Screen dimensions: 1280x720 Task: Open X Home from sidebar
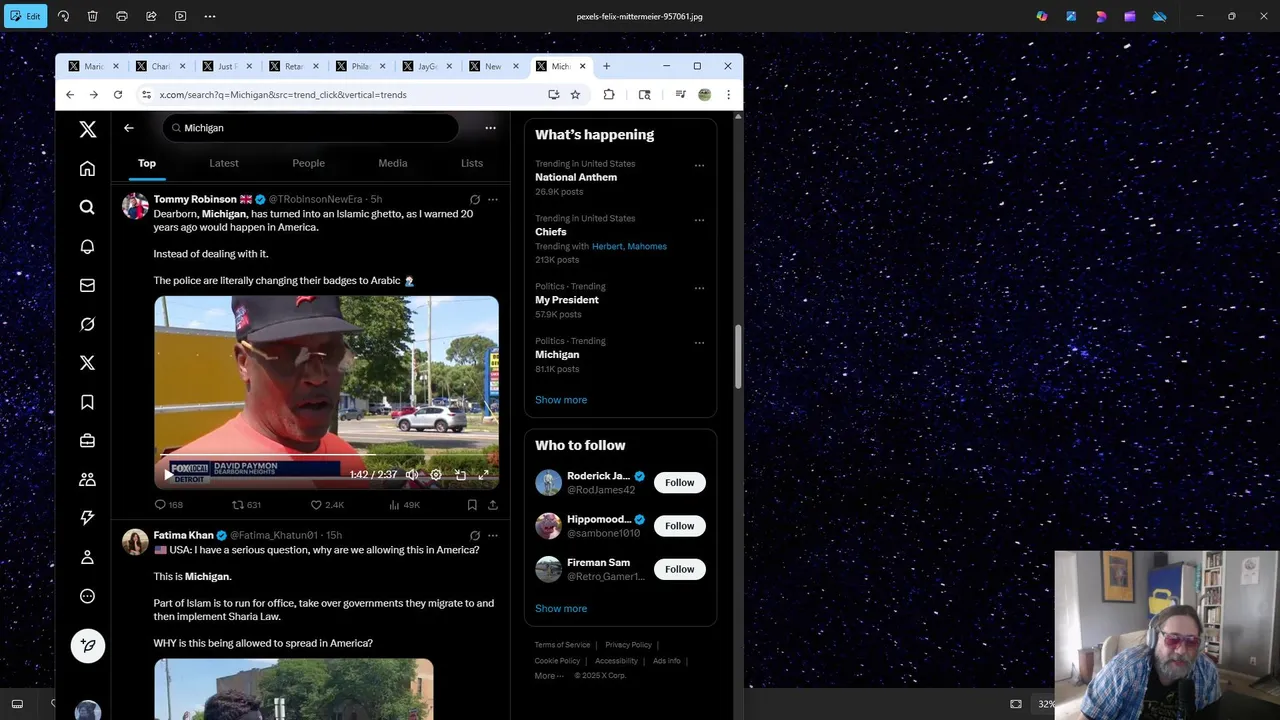[87, 168]
